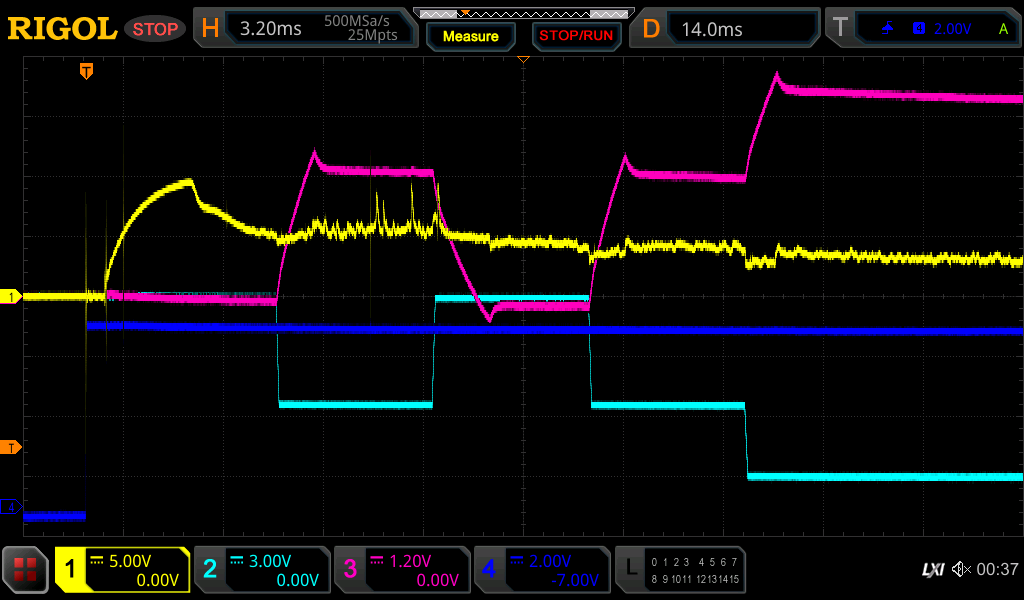Image resolution: width=1024 pixels, height=600 pixels.
Task: Click the LXI network status icon
Action: click(932, 569)
